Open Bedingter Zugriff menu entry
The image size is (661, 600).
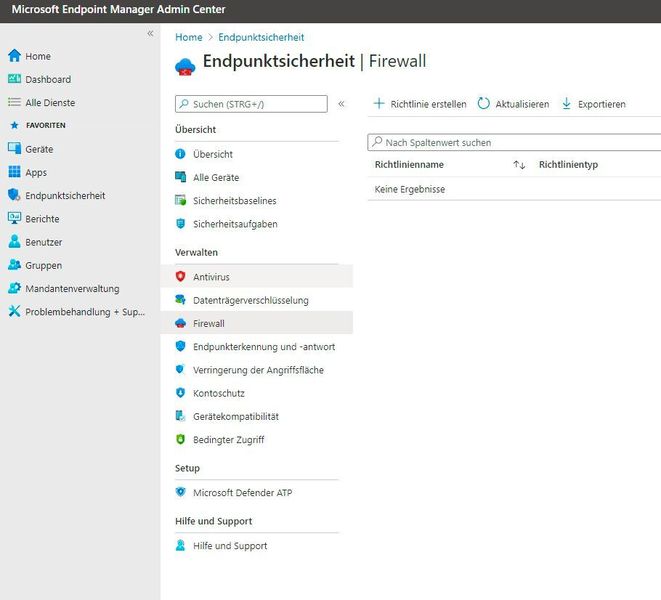pos(257,439)
